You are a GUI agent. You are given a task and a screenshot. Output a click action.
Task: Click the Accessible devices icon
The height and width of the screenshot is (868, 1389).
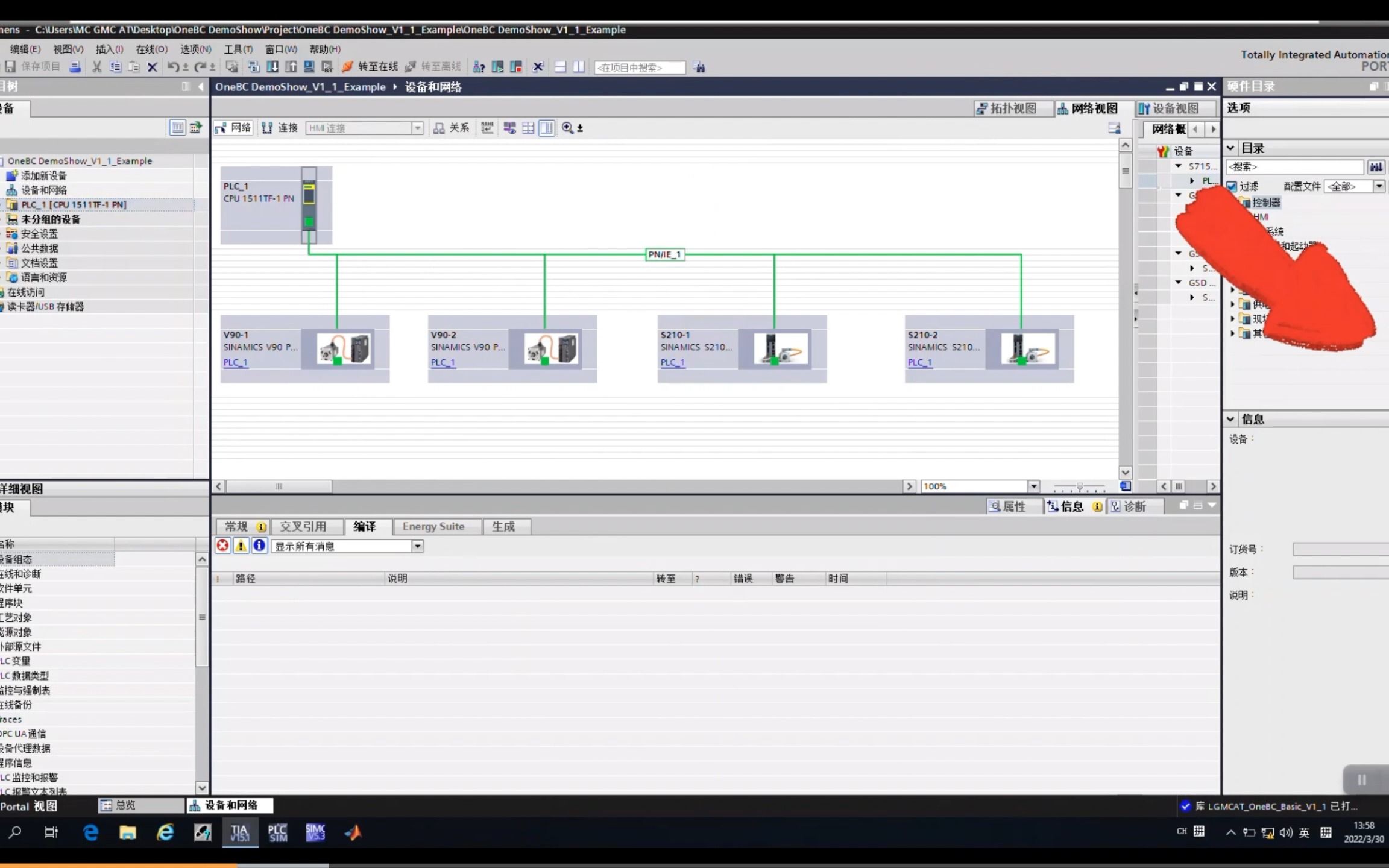pyautogui.click(x=479, y=67)
